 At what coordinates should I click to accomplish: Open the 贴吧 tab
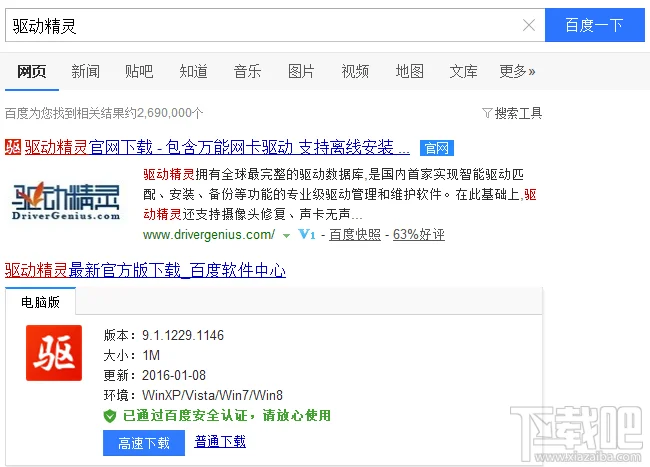[x=139, y=72]
